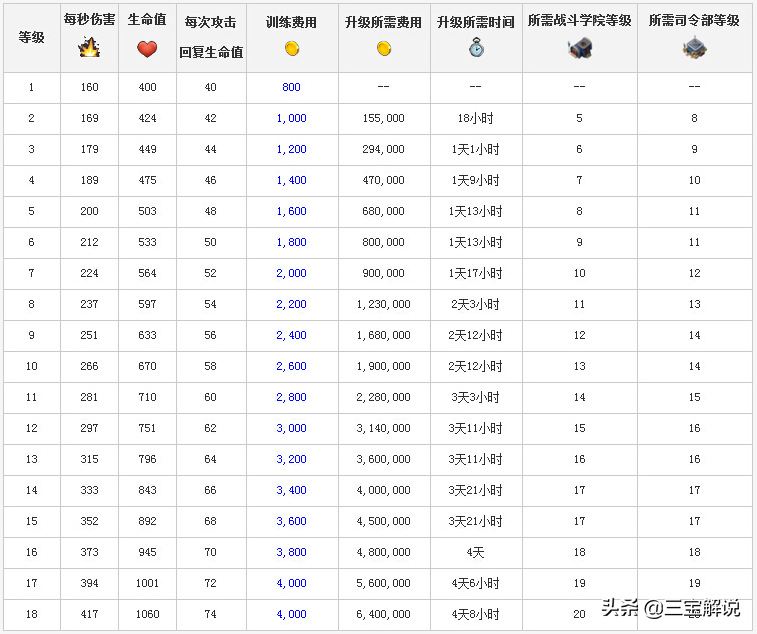
Task: Open the 4,000 training cost link in row 18
Action: [292, 614]
